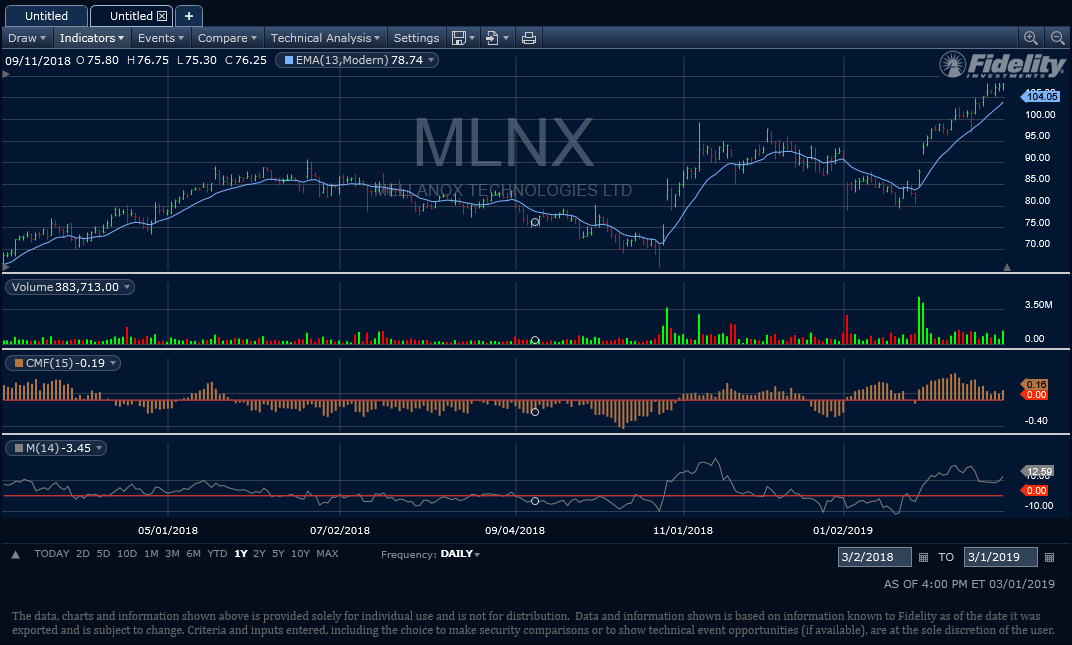Expand the export options dropdown arrow

(x=506, y=38)
